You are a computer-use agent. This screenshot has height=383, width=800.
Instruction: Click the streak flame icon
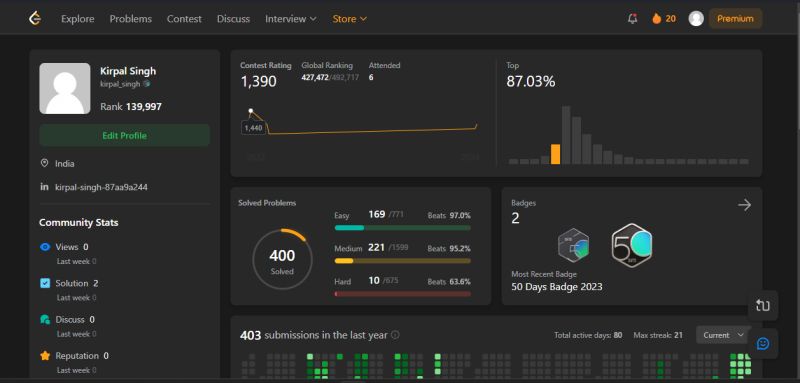[x=657, y=19]
